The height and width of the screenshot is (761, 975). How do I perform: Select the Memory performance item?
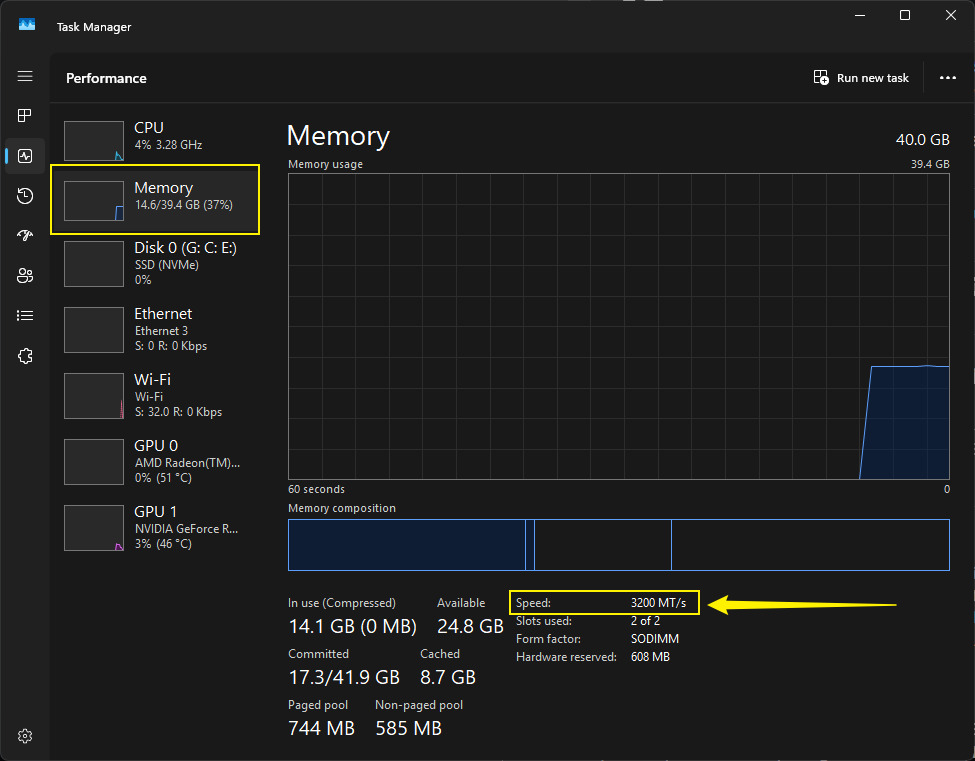(155, 200)
